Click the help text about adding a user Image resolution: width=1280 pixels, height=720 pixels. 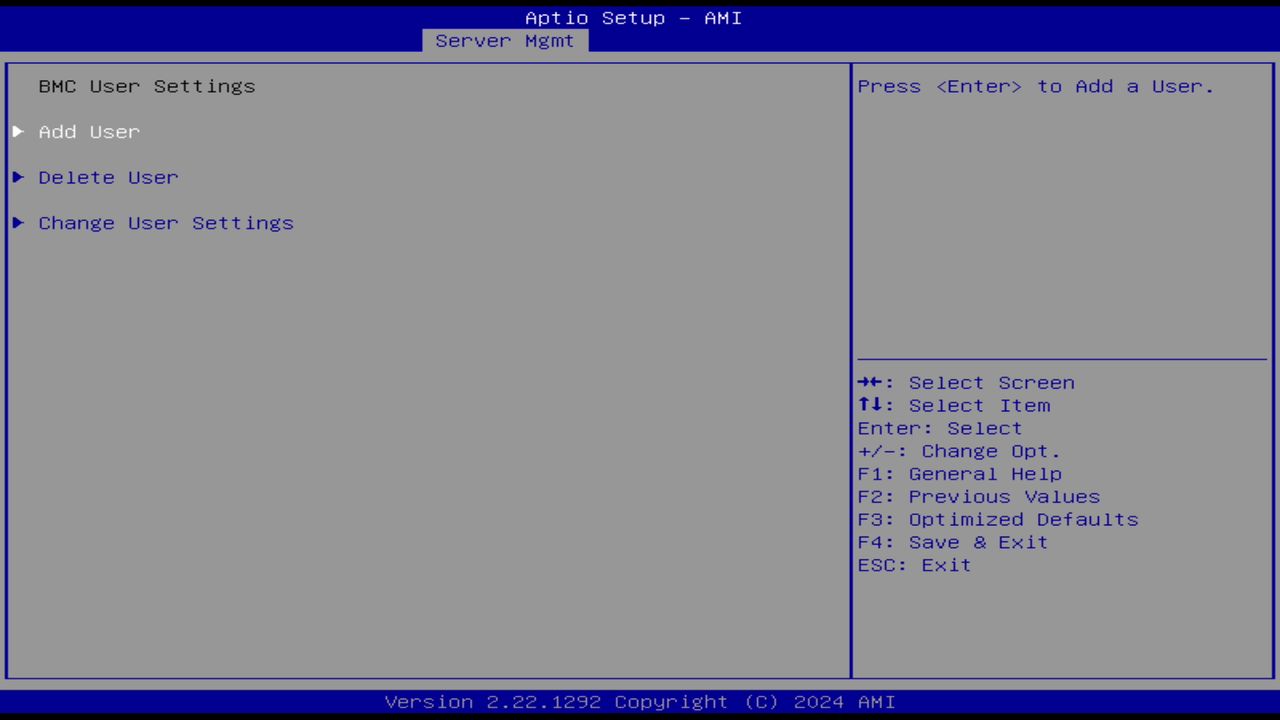[1036, 87]
